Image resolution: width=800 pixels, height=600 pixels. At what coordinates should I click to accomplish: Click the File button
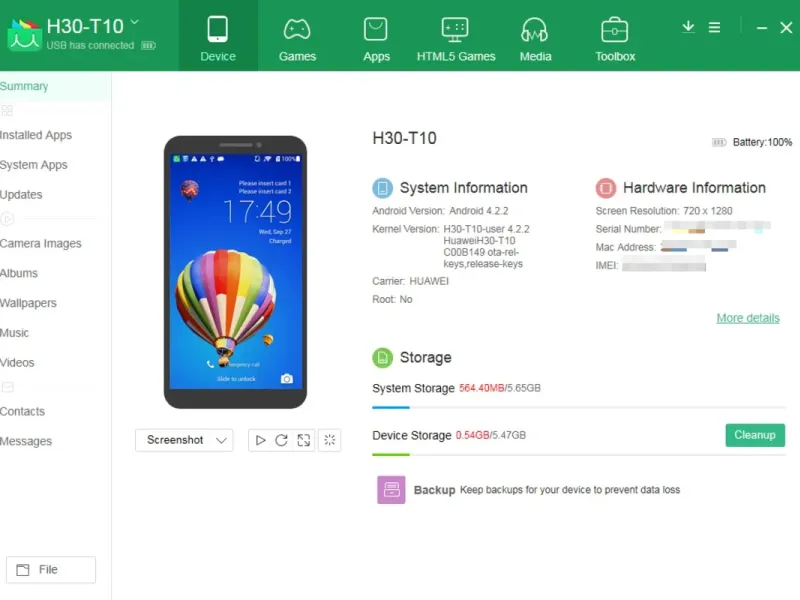pos(51,569)
